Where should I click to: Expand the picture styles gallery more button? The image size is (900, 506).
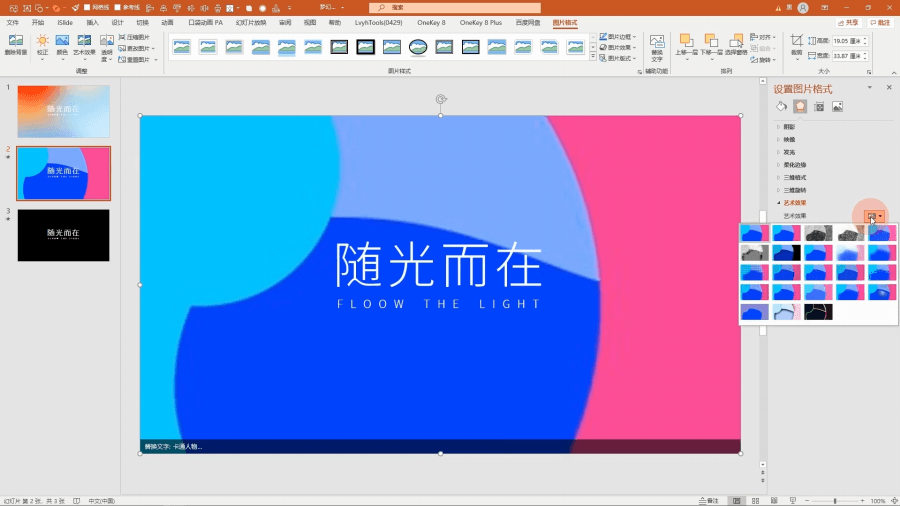593,57
